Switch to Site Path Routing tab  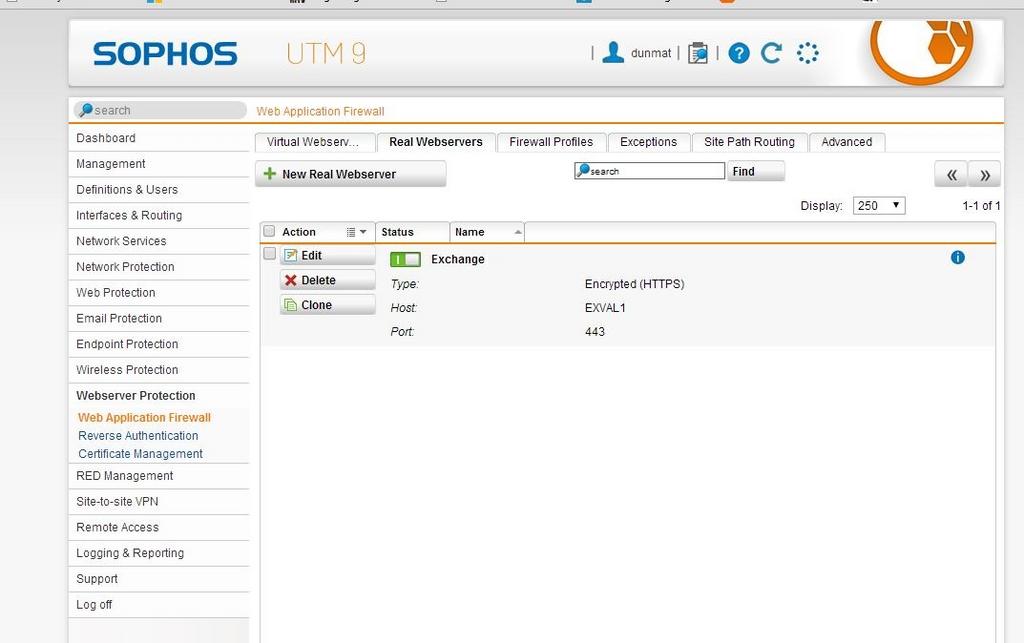click(749, 142)
